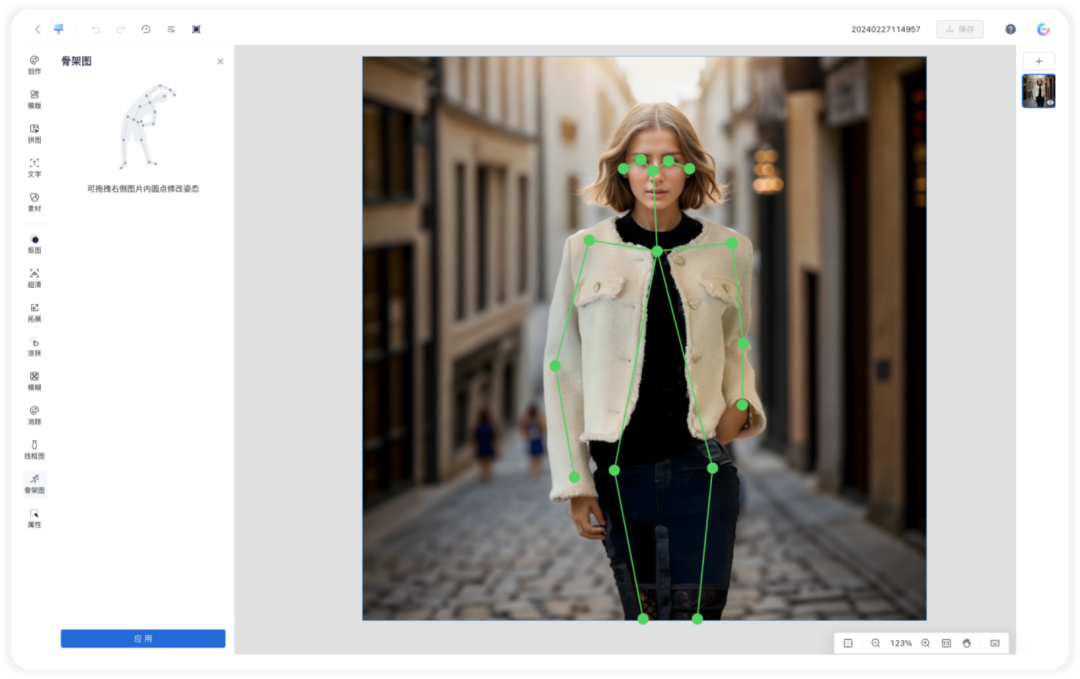Toggle the hand pan tool

pos(967,643)
